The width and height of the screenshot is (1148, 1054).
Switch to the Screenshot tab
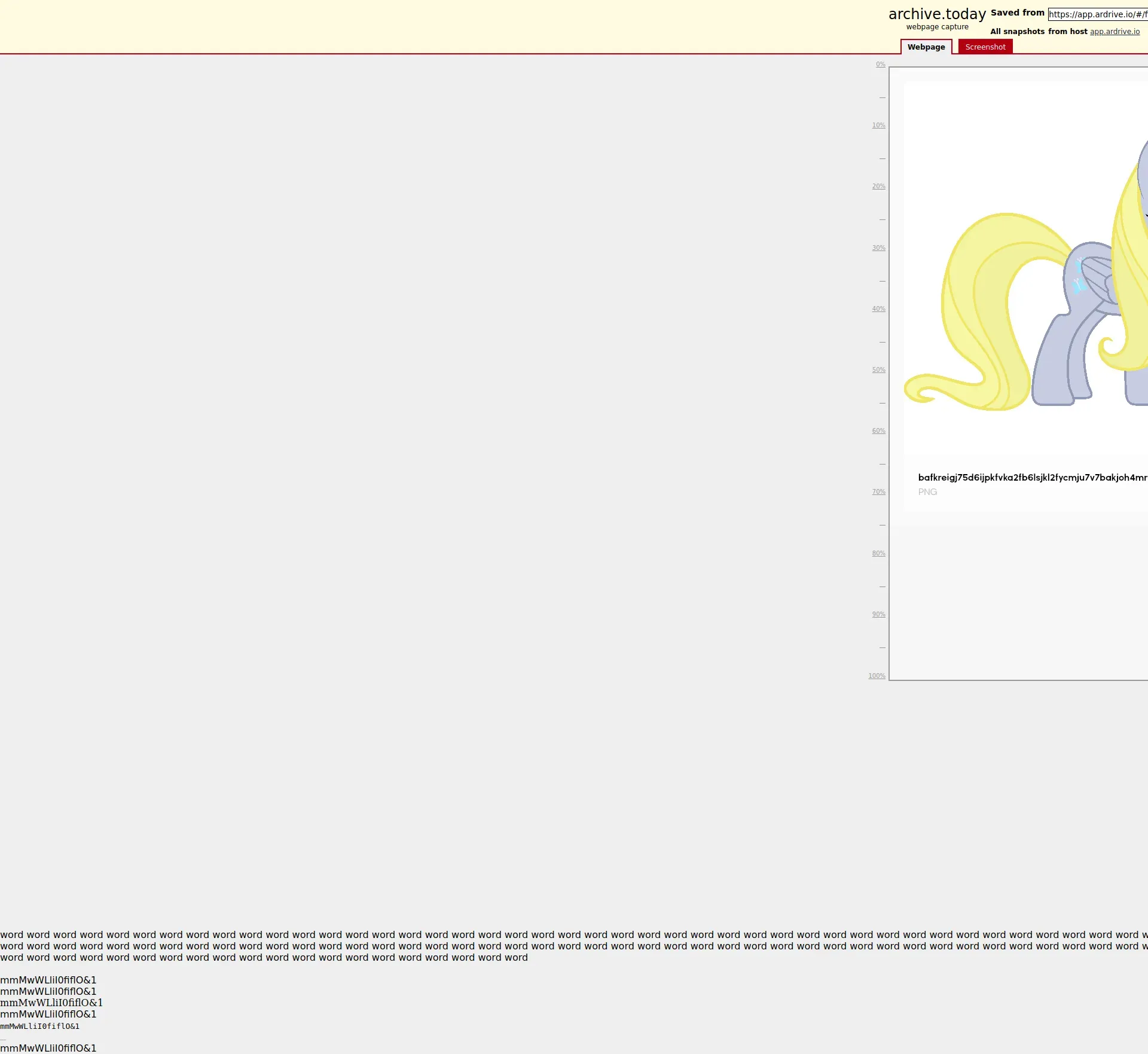click(x=985, y=47)
